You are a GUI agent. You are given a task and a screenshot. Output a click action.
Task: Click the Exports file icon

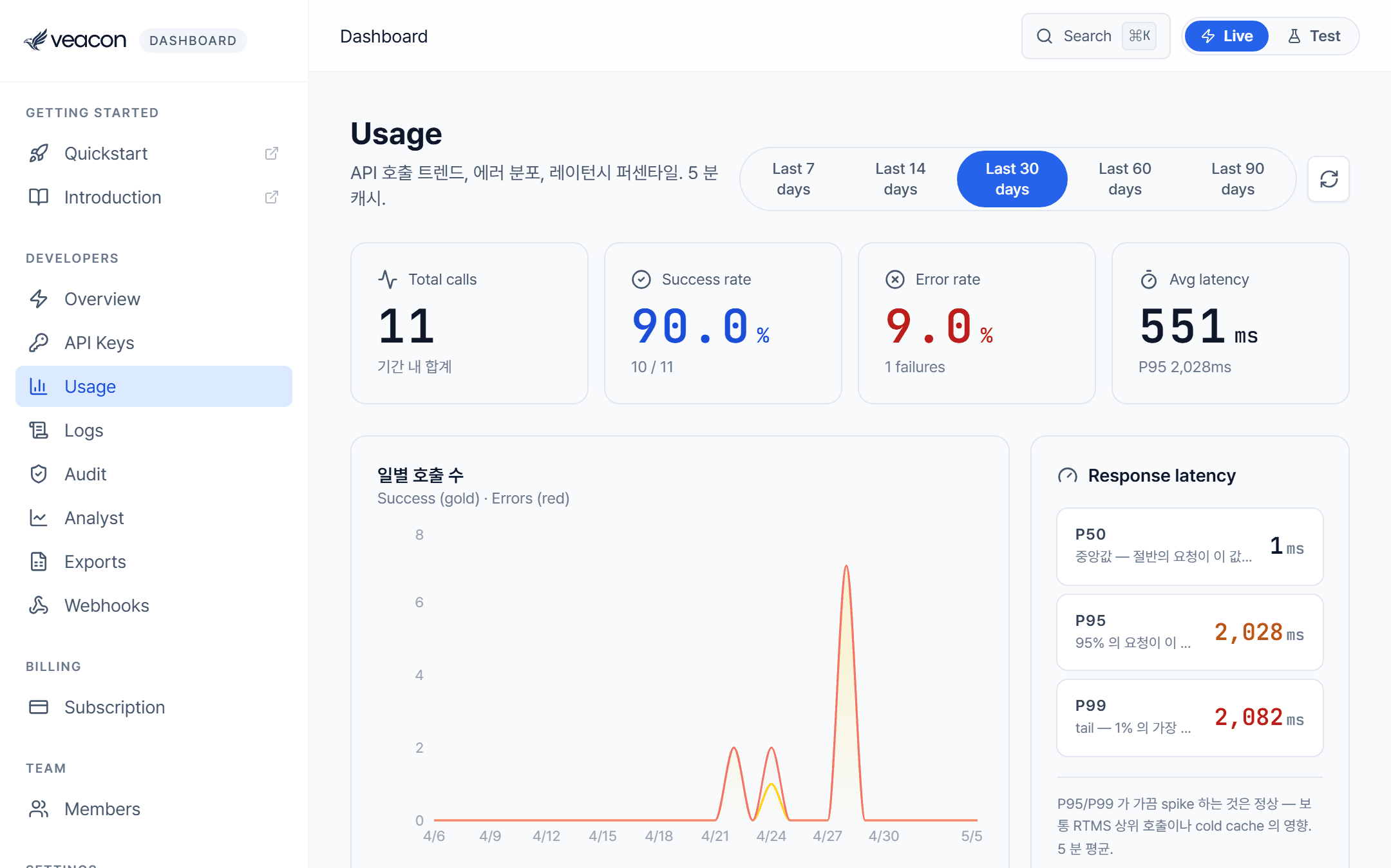pos(39,561)
